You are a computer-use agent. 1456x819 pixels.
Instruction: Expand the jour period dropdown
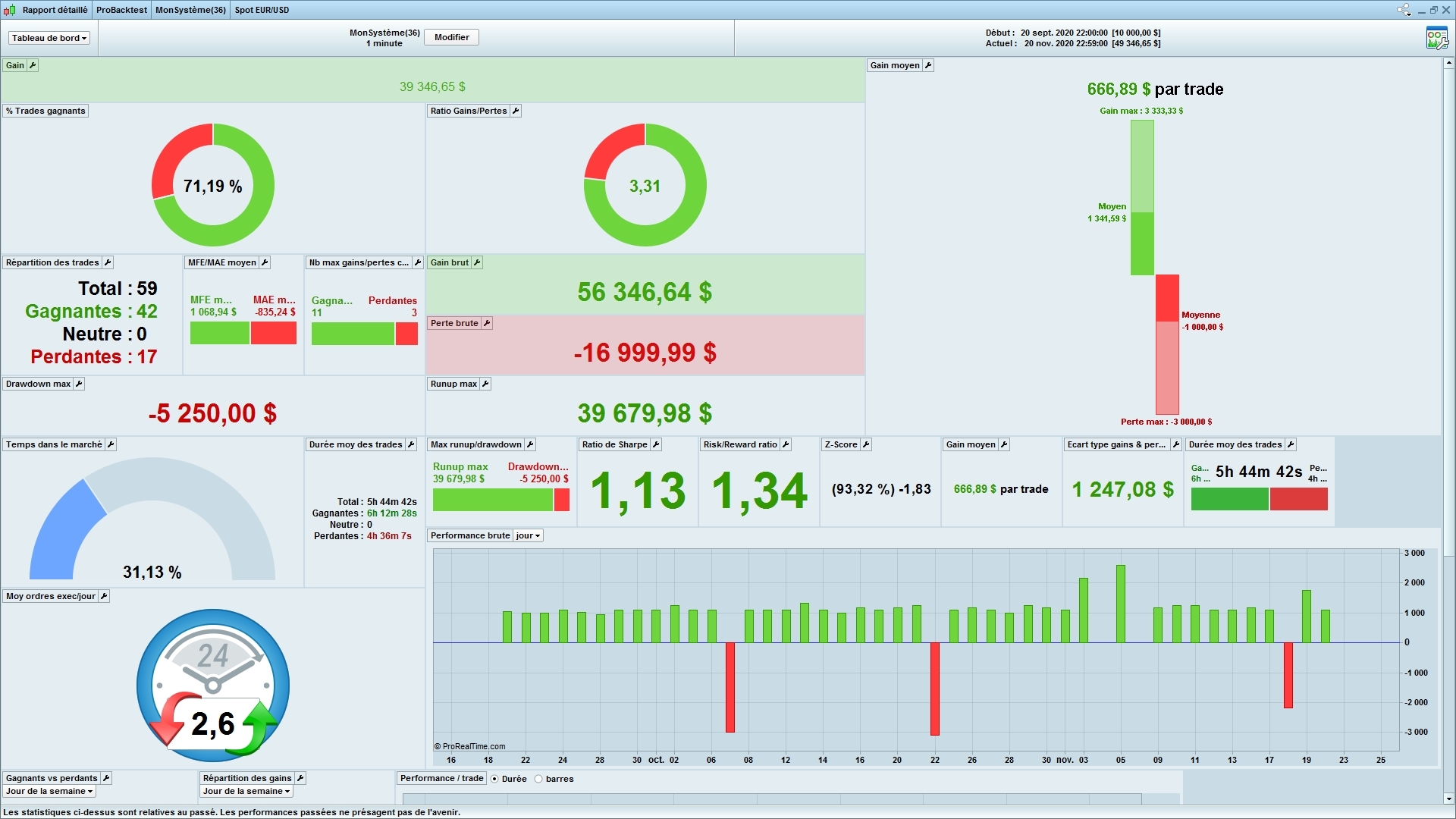pos(528,535)
